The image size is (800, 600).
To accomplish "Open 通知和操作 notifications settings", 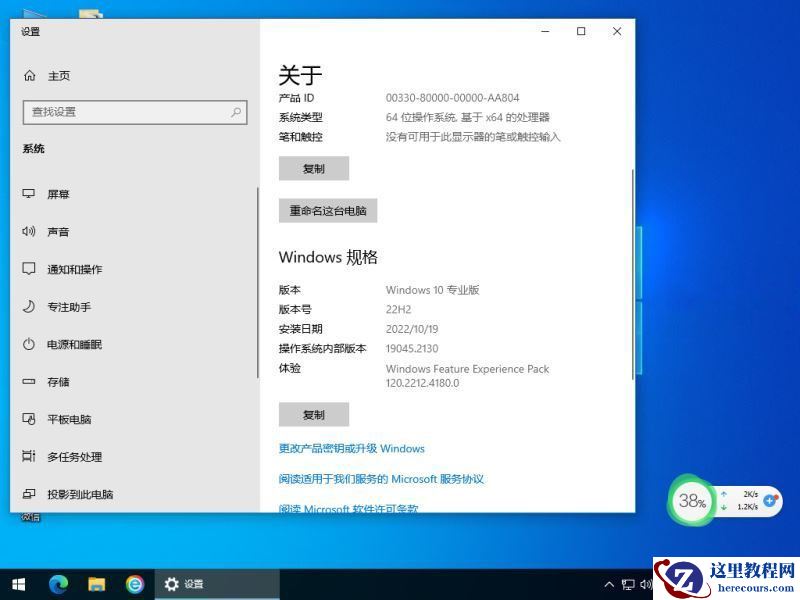I will (x=72, y=269).
